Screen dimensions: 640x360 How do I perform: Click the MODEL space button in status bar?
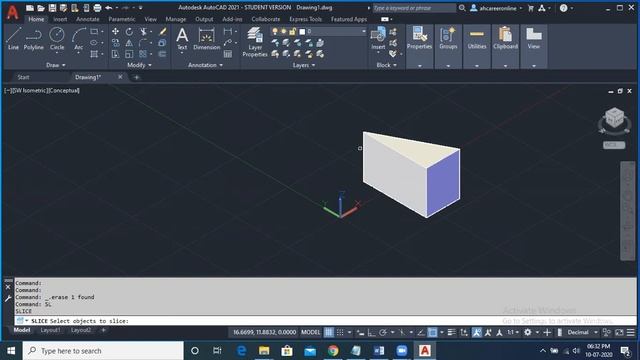pyautogui.click(x=310, y=332)
